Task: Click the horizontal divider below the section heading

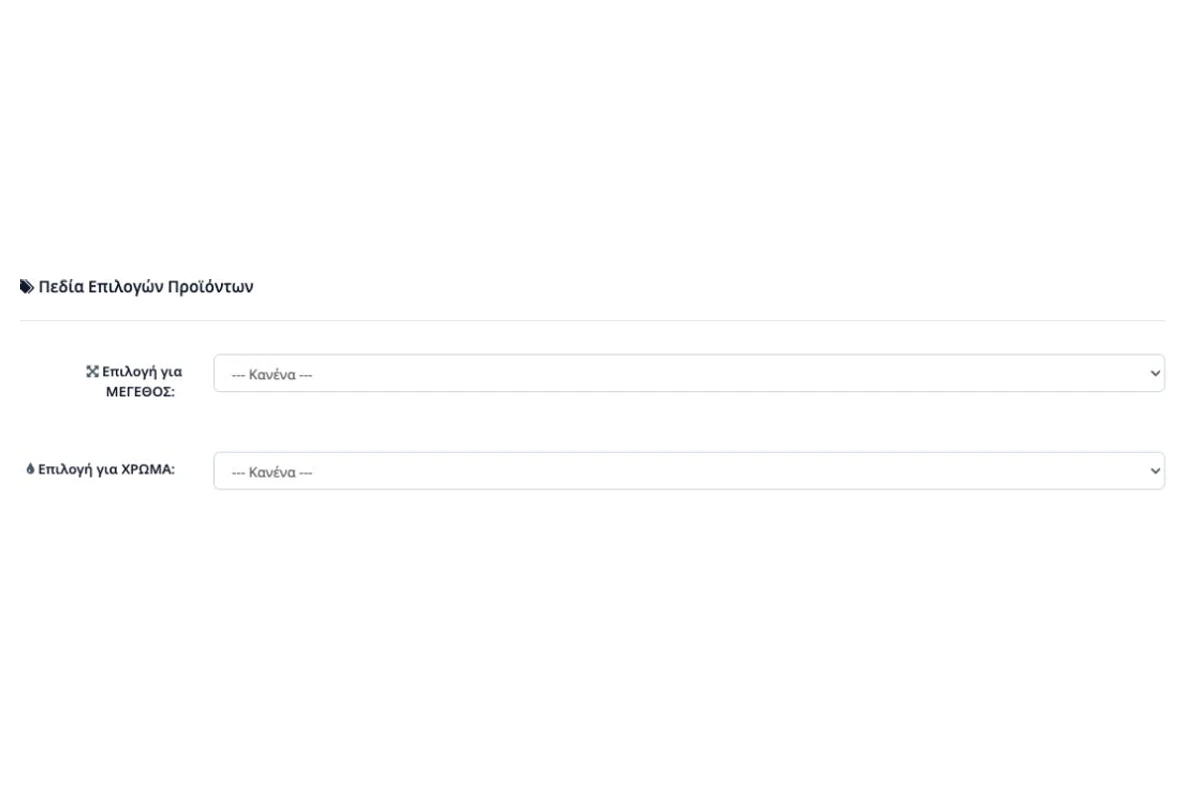Action: [x=592, y=321]
